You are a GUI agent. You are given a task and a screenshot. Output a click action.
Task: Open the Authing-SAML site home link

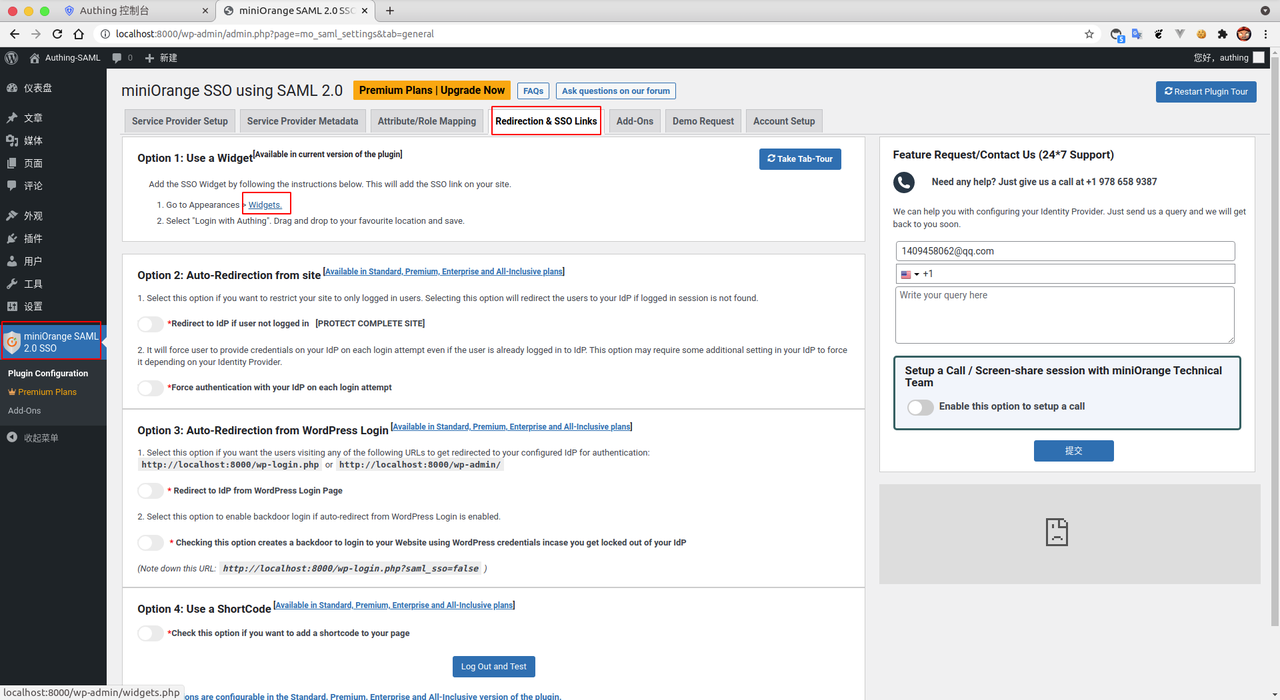coord(65,58)
